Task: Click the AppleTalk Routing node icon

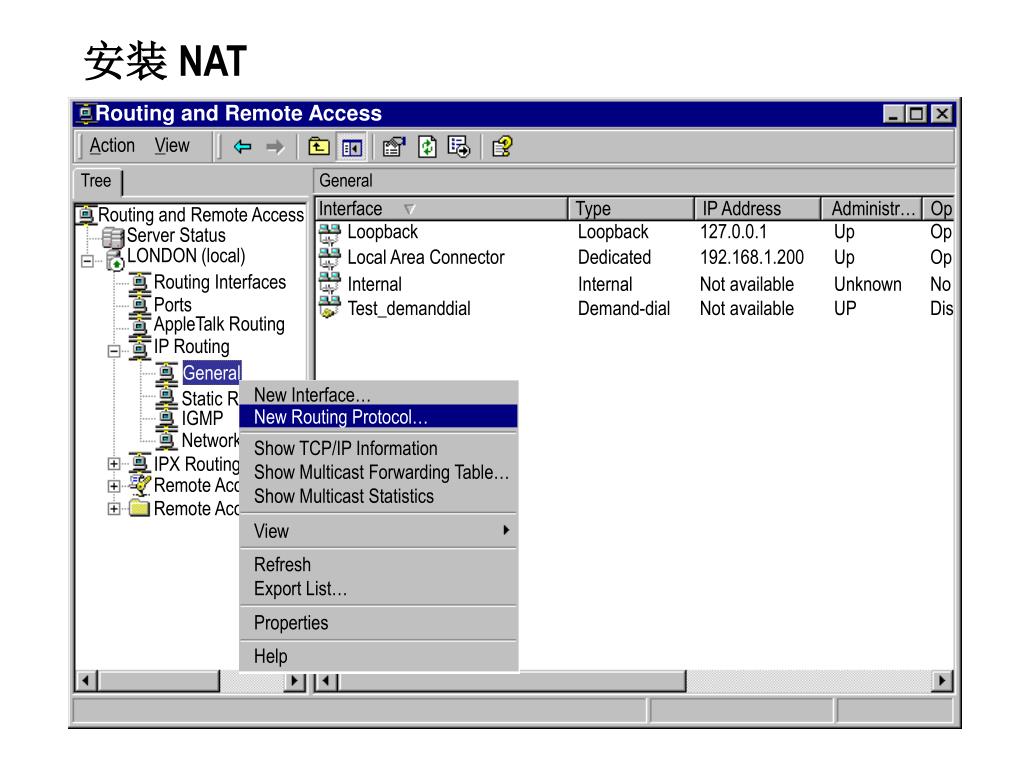Action: [x=140, y=325]
